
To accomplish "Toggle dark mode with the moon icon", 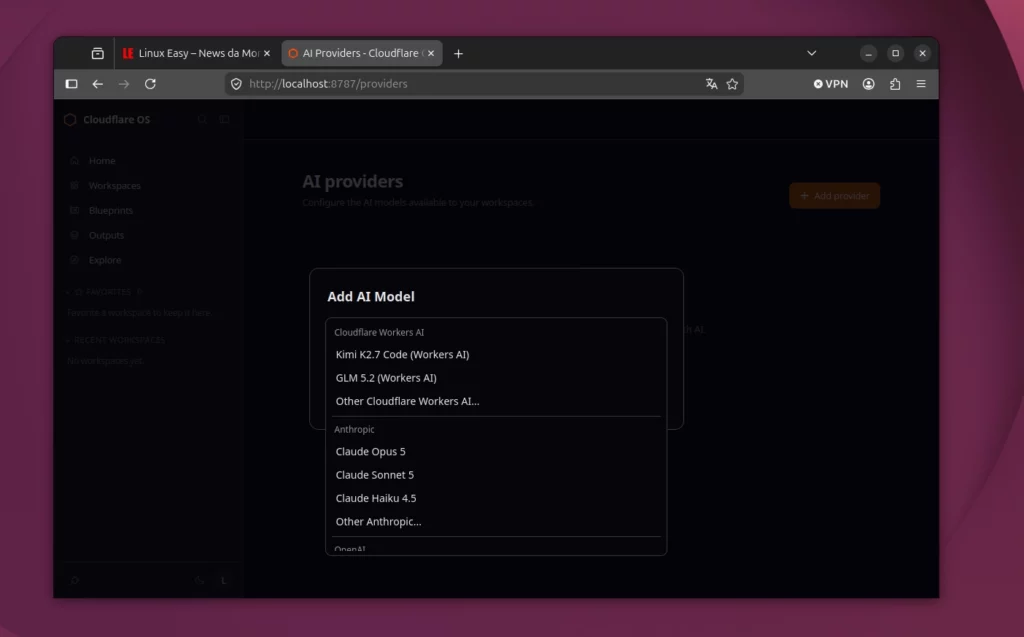I will (199, 580).
